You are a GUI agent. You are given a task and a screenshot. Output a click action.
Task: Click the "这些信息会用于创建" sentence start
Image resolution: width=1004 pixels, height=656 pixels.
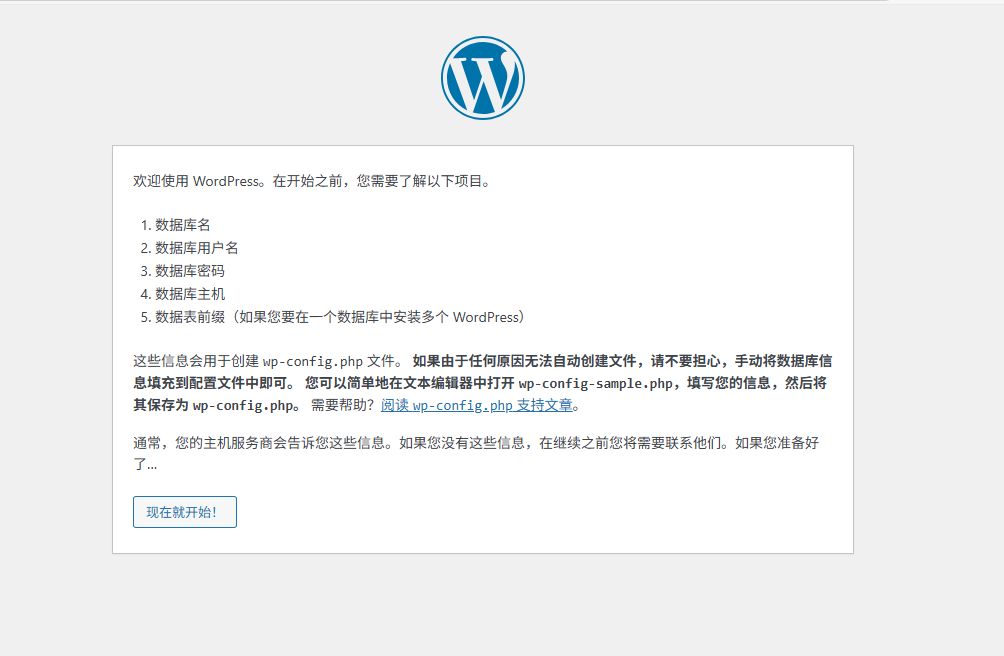(x=196, y=361)
